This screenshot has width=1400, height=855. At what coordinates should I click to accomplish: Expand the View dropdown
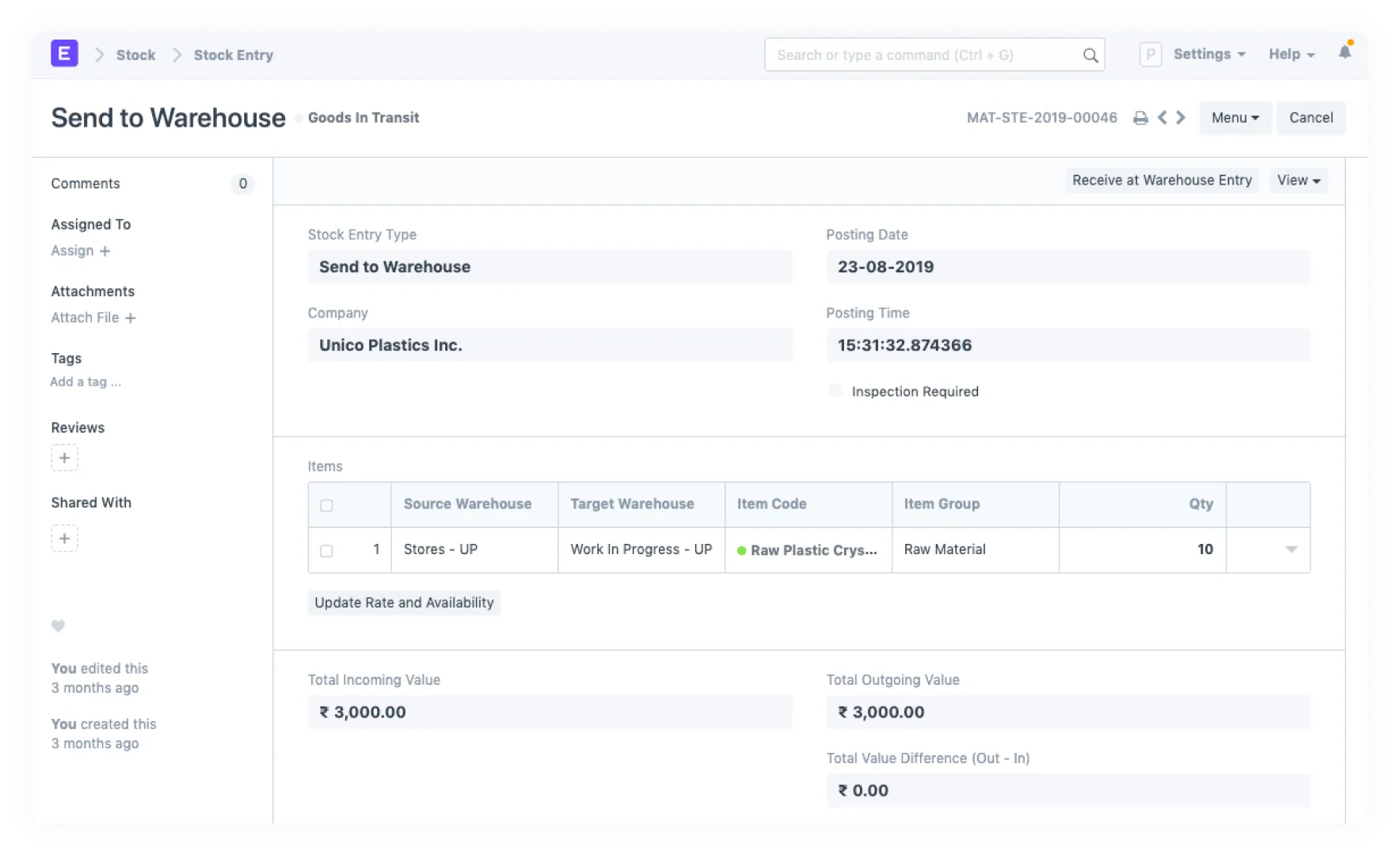pyautogui.click(x=1298, y=180)
